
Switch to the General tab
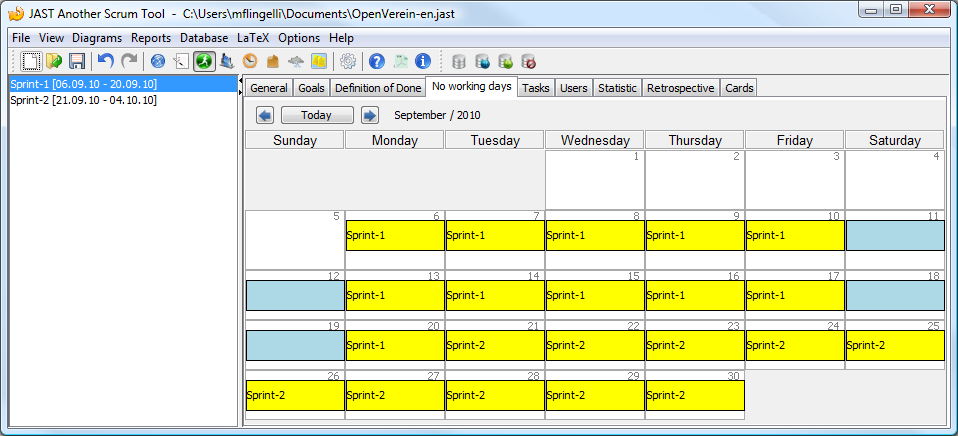tap(269, 88)
